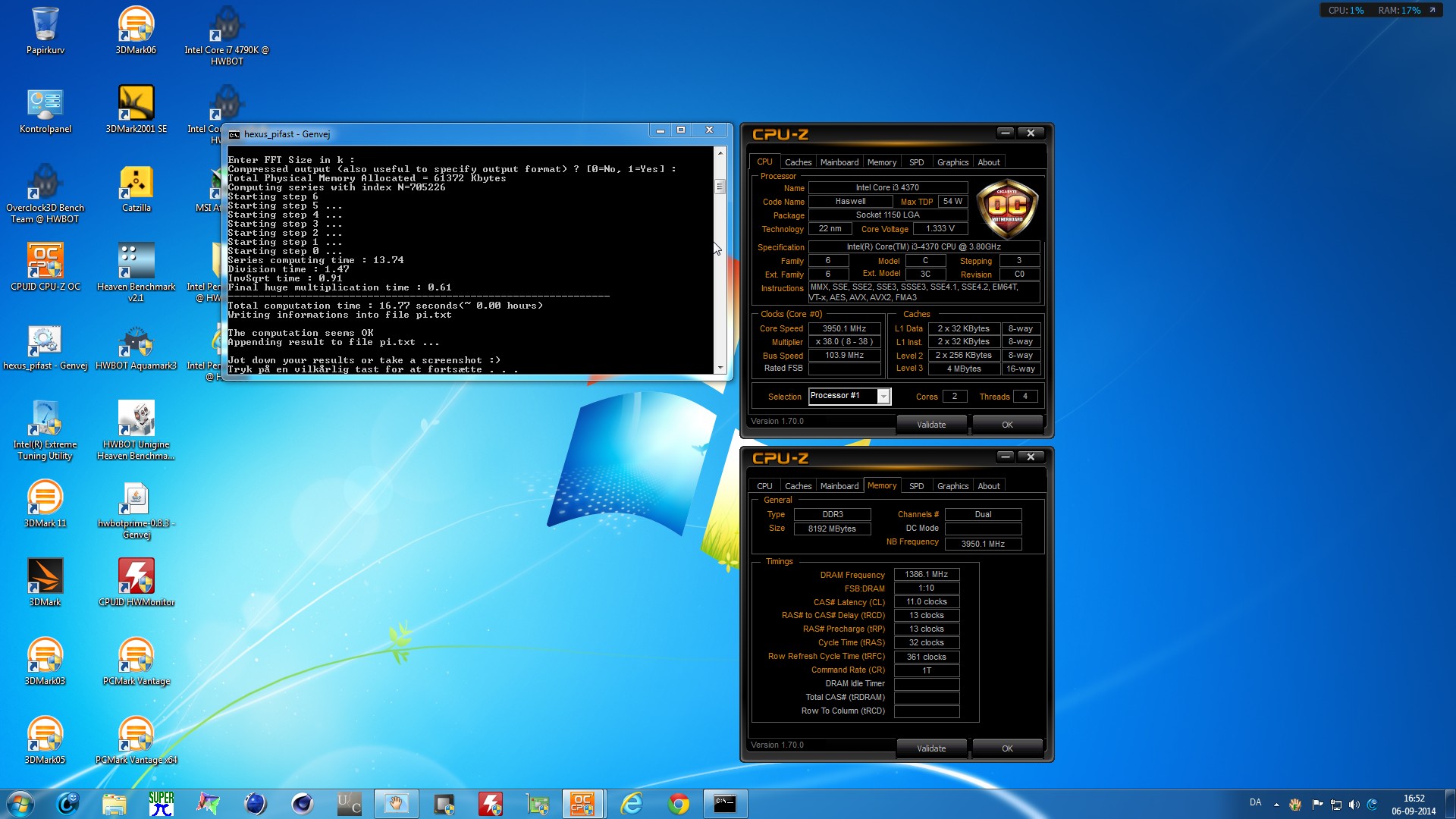Viewport: 1456px width, 819px height.
Task: Show hidden tray icons arrow
Action: pos(1276,804)
